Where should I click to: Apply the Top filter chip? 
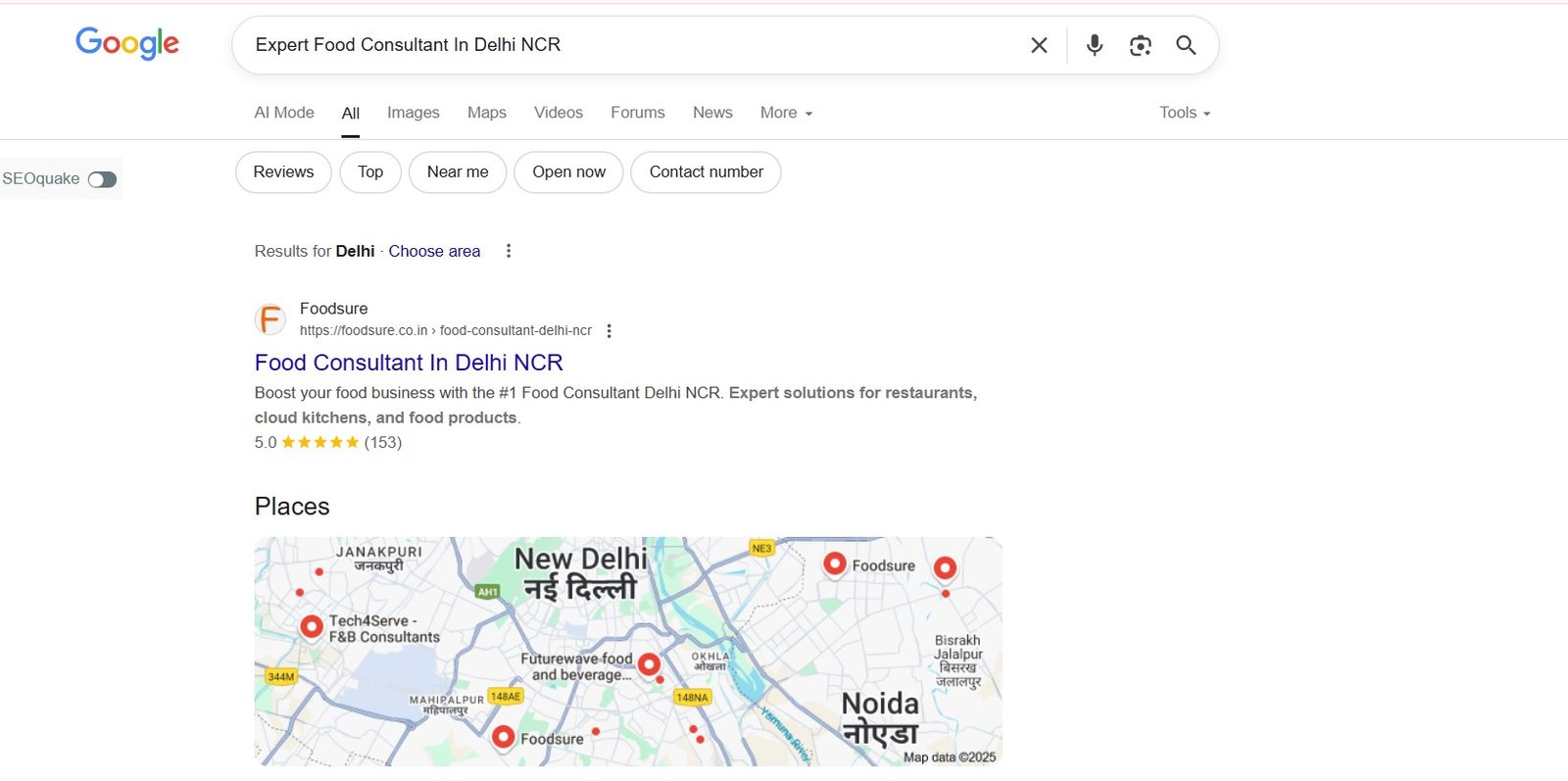[x=370, y=172]
